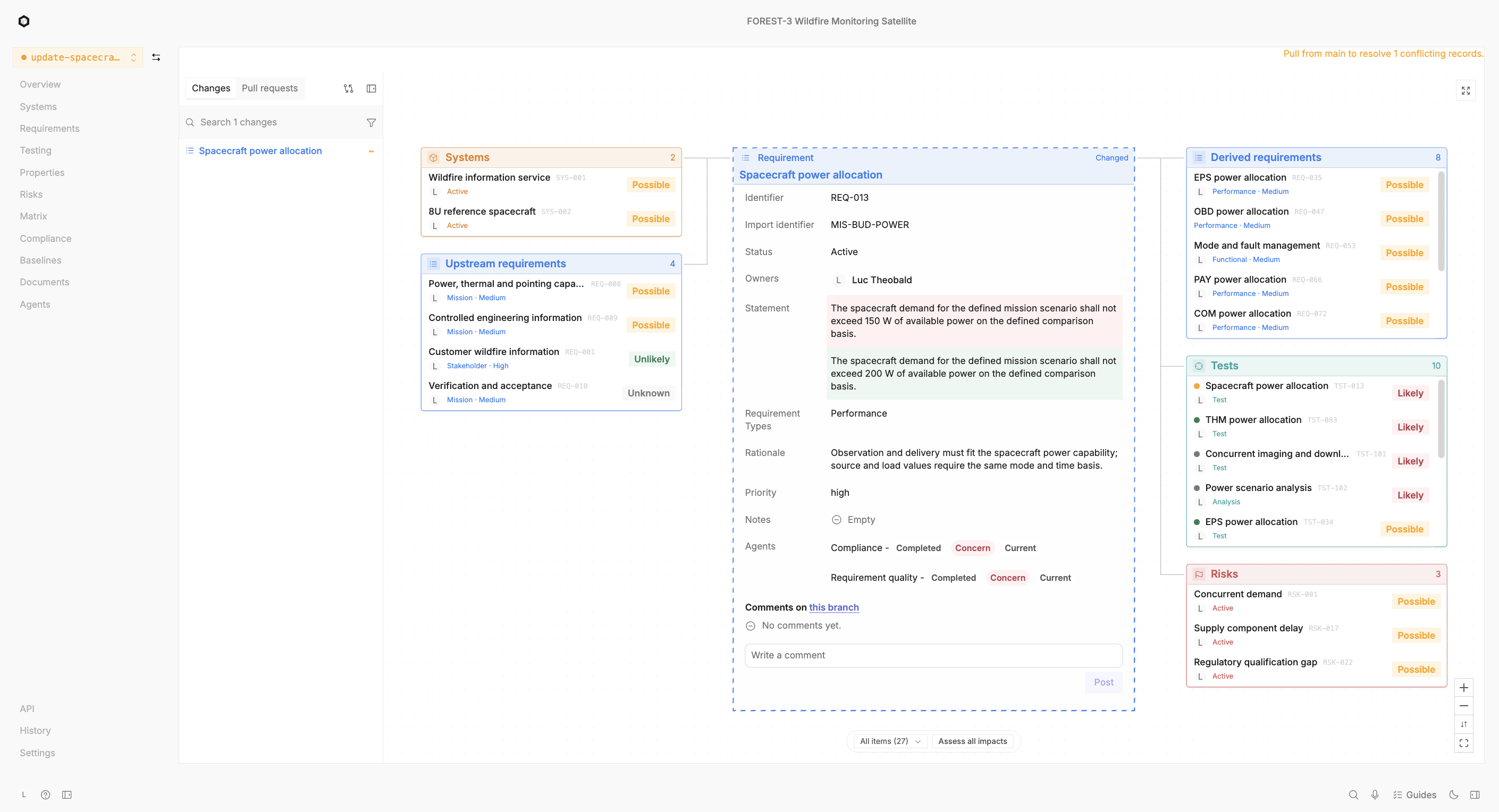Image resolution: width=1499 pixels, height=812 pixels.
Task: Select the Changes tab
Action: 210,88
